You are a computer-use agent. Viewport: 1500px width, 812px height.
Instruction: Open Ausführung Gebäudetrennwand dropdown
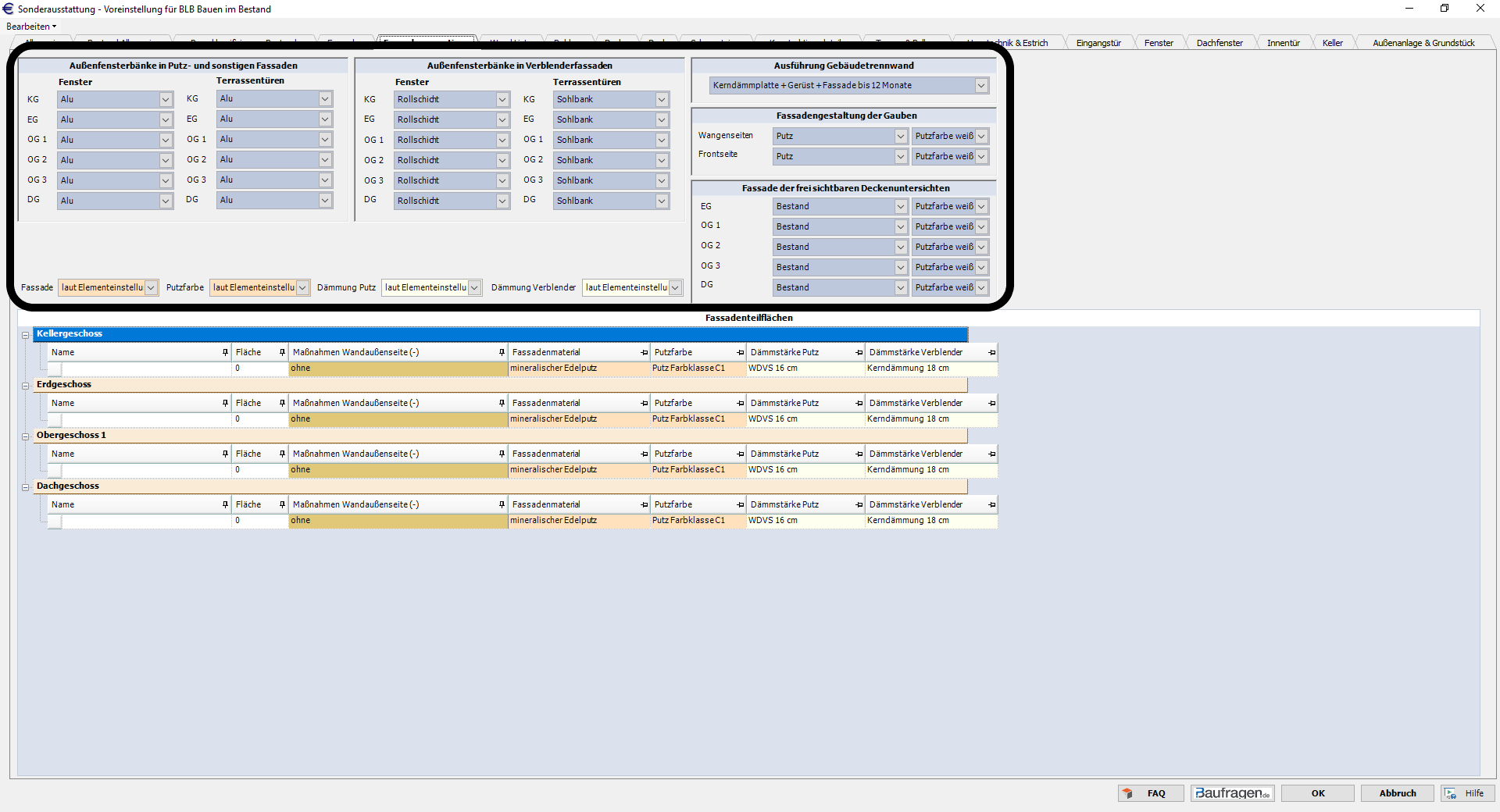[981, 86]
